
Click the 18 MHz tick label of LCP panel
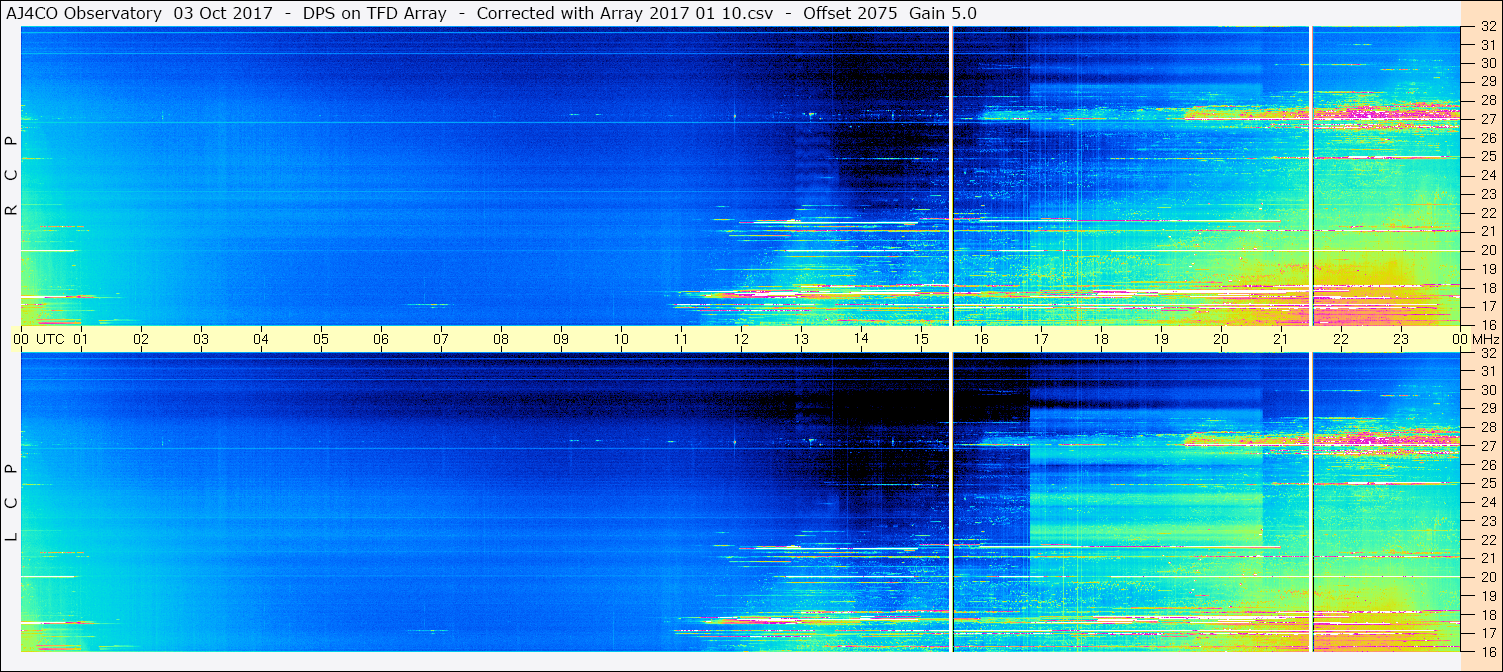(1487, 615)
